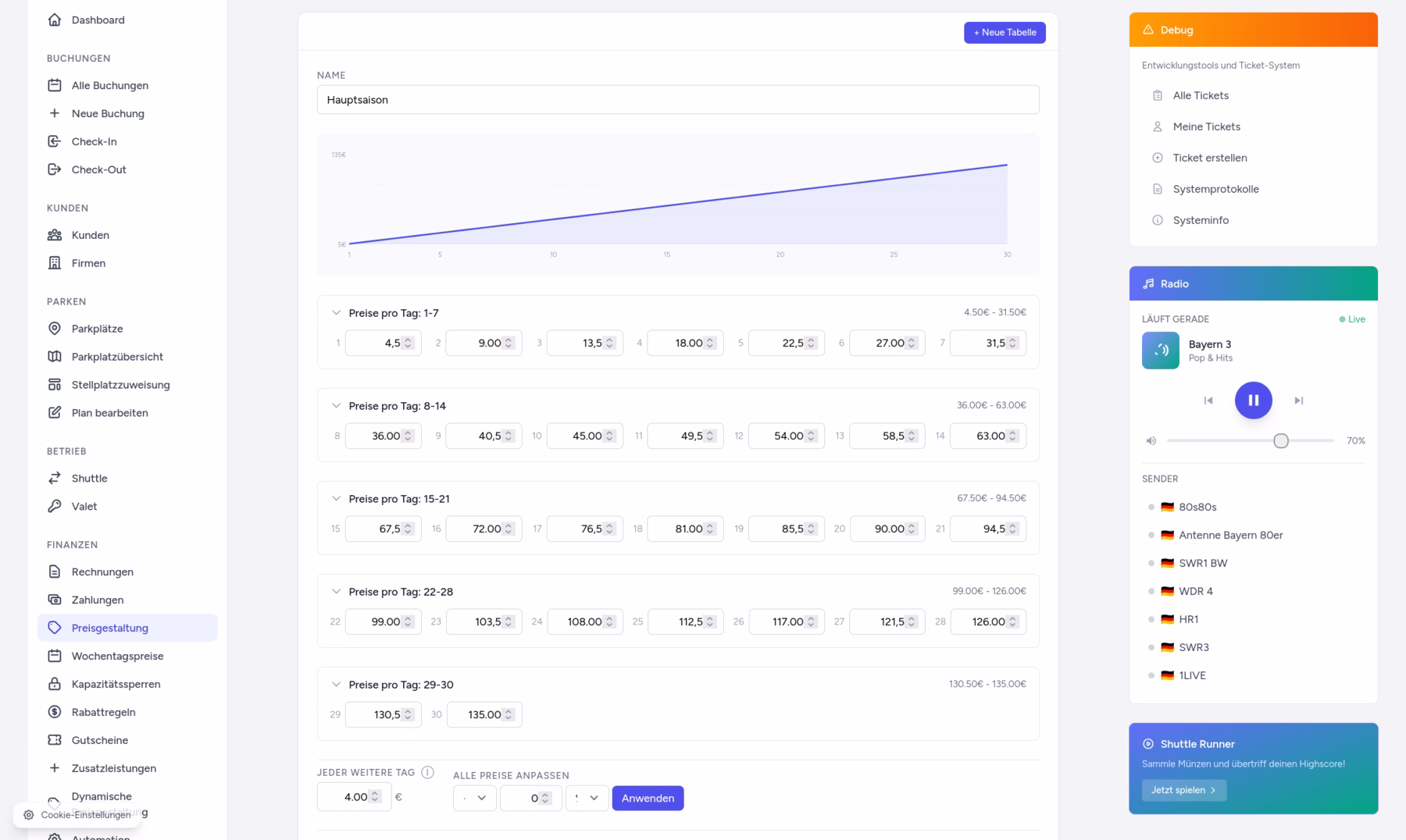Collapse the Preise pro Tag: 8-14 section
Screen dimensions: 1406x840
[x=337, y=407]
